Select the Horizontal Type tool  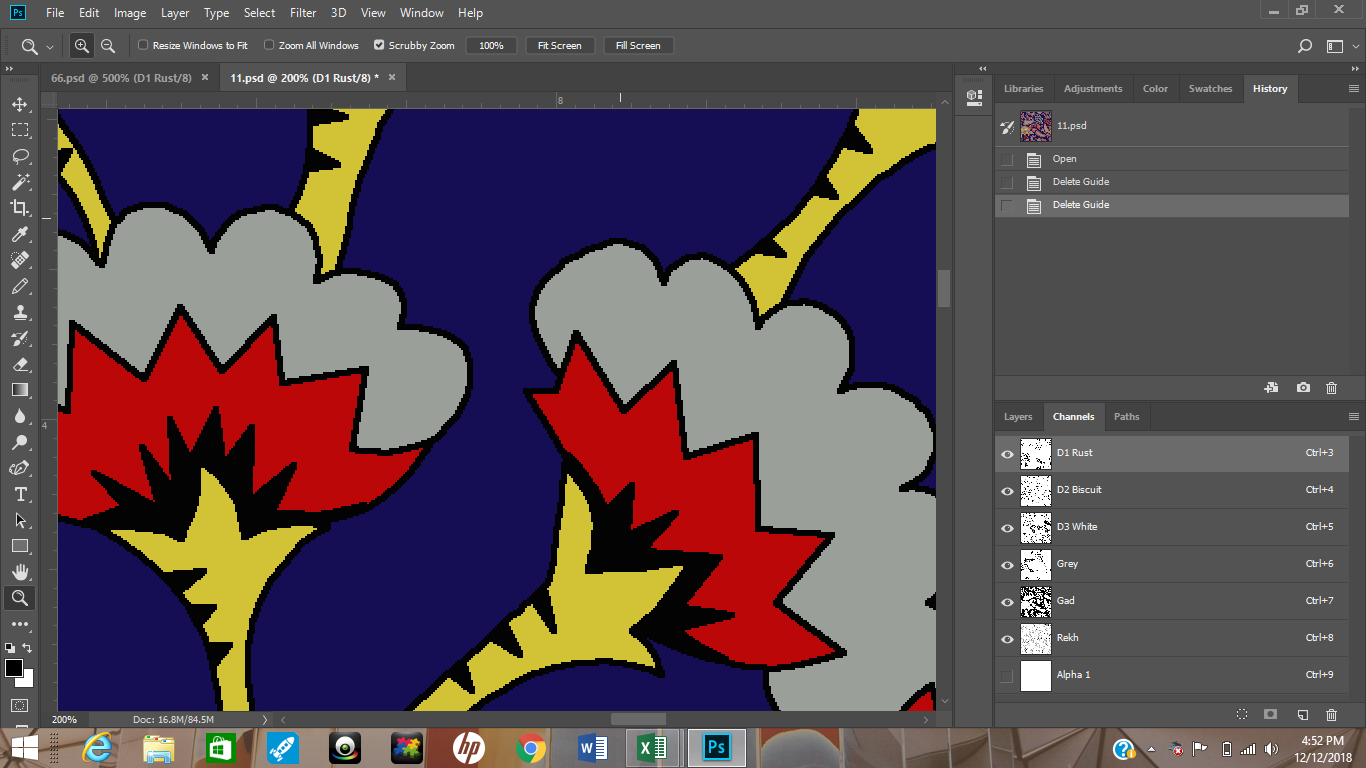click(x=19, y=494)
